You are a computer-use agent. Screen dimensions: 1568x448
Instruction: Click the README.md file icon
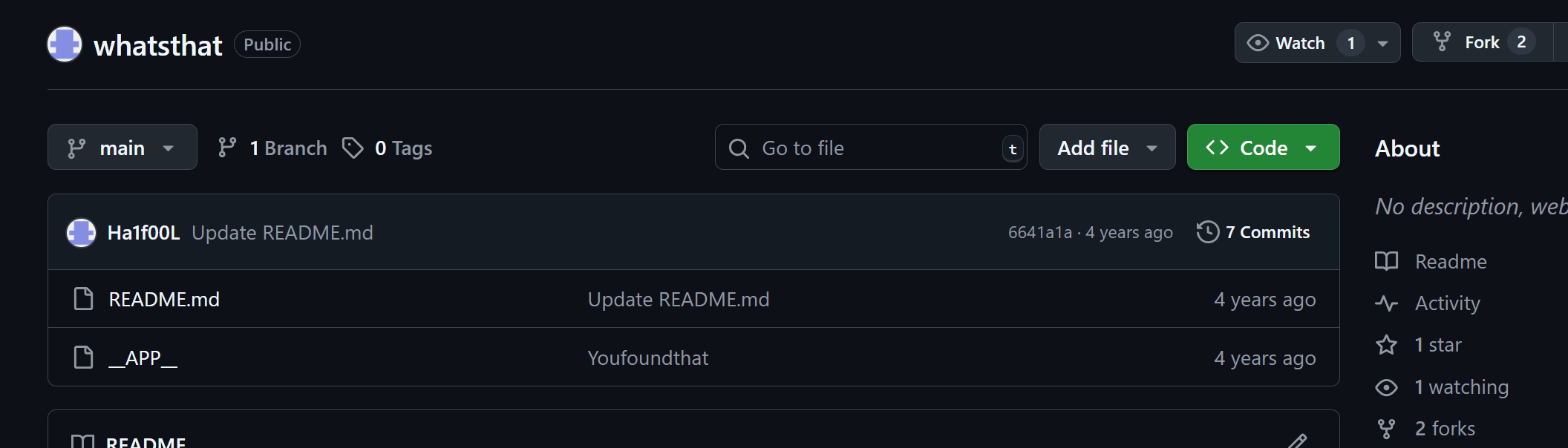pyautogui.click(x=84, y=299)
